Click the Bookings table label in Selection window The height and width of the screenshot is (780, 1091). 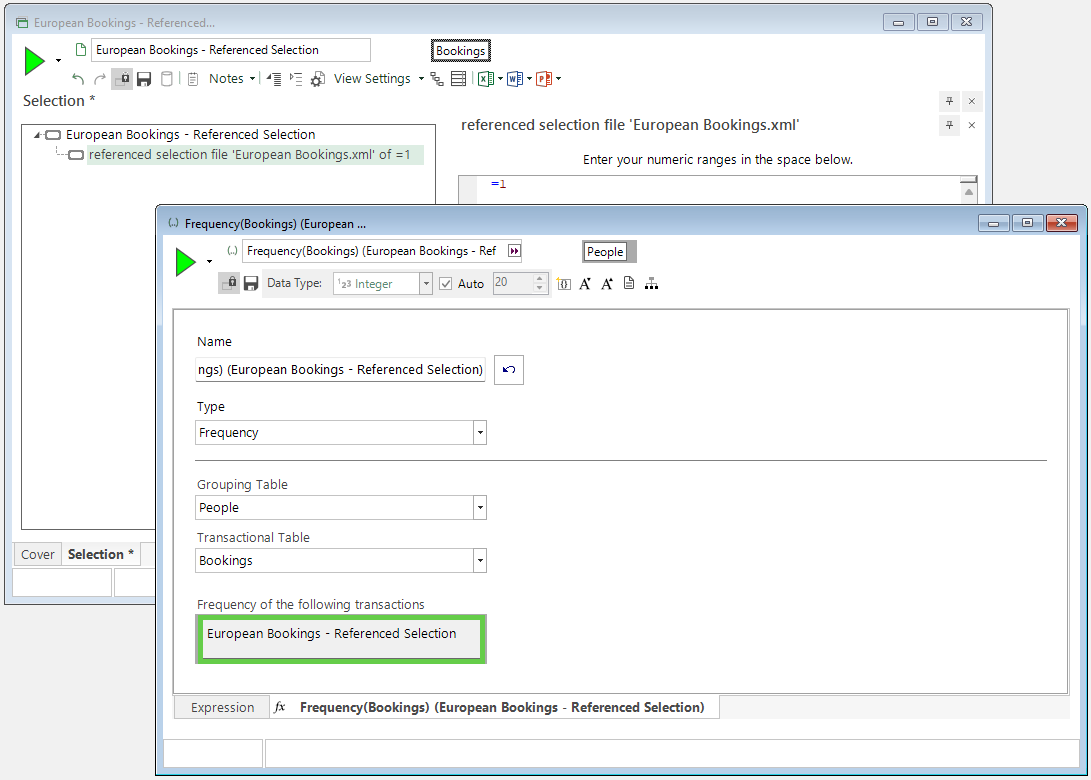pyautogui.click(x=461, y=51)
